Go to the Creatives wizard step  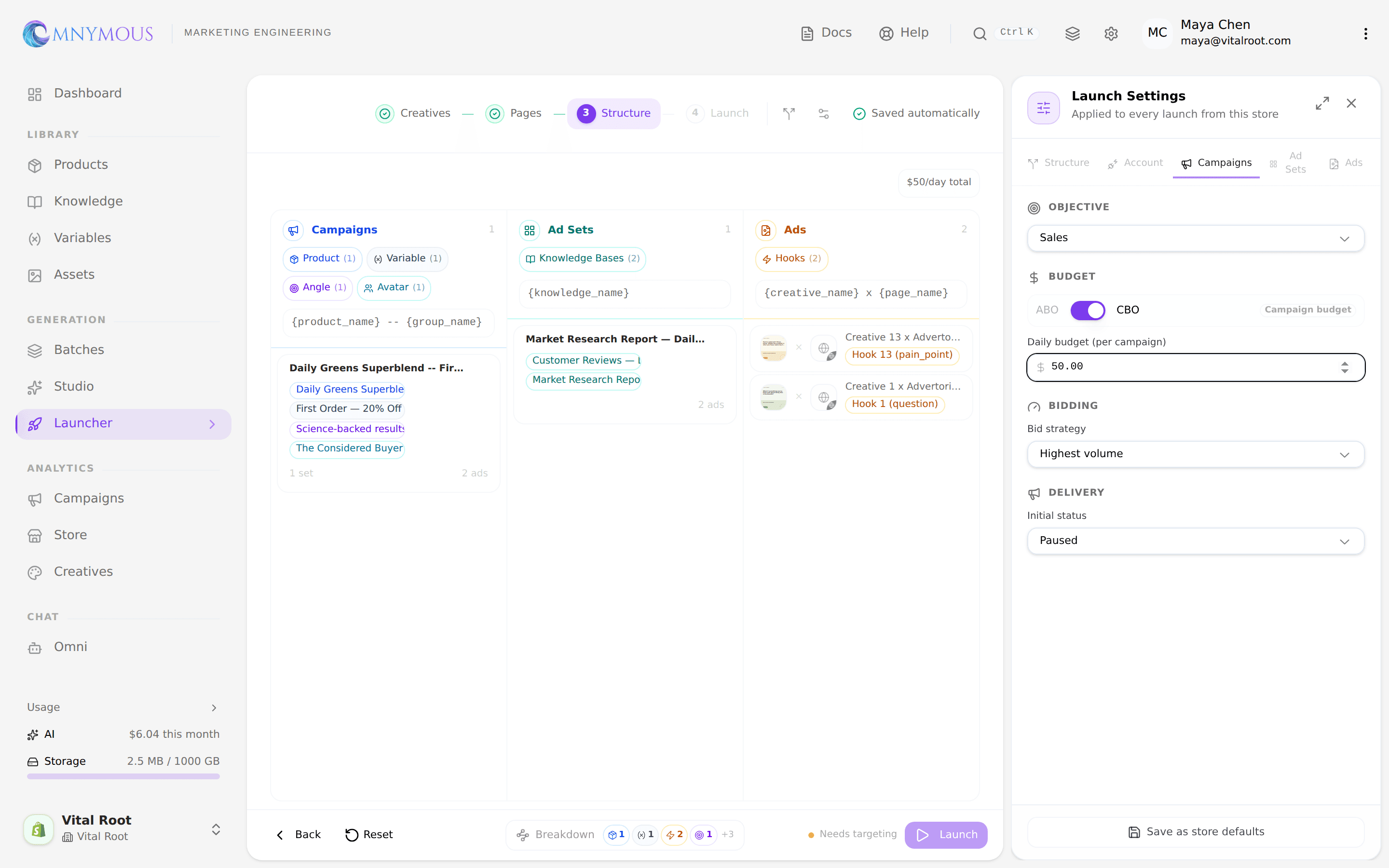pos(413,114)
